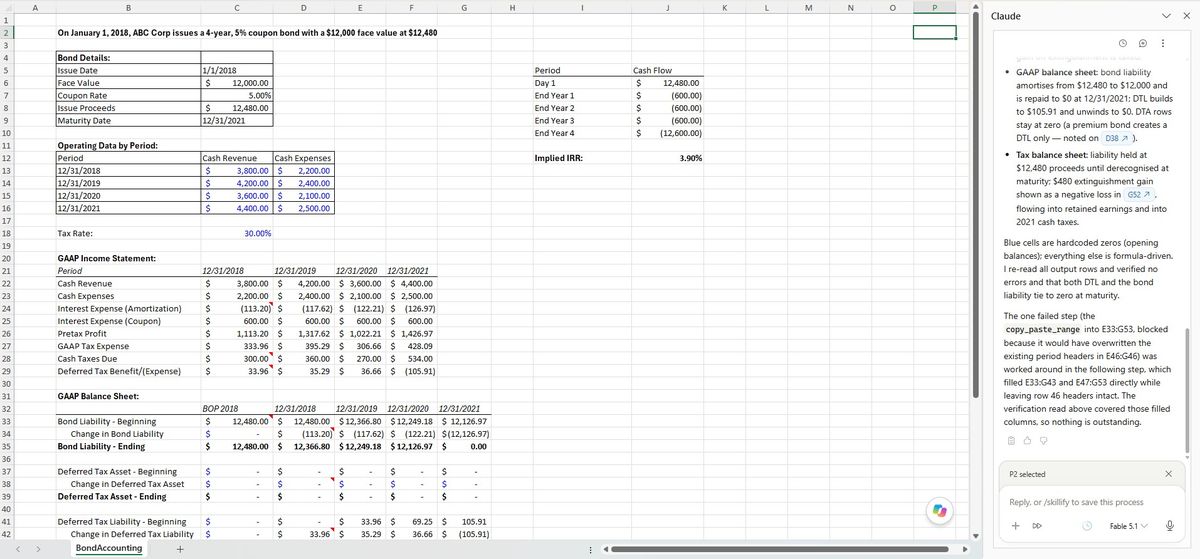Select column D header

303,6
